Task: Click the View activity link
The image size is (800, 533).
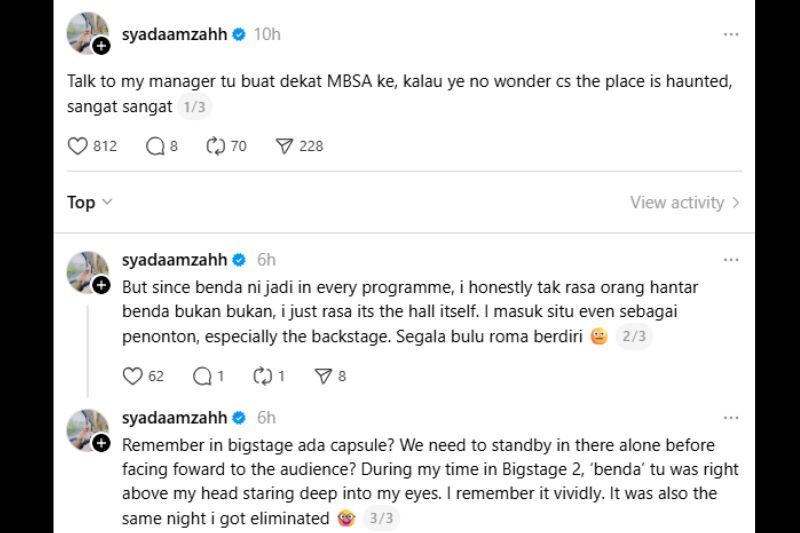Action: (x=685, y=202)
